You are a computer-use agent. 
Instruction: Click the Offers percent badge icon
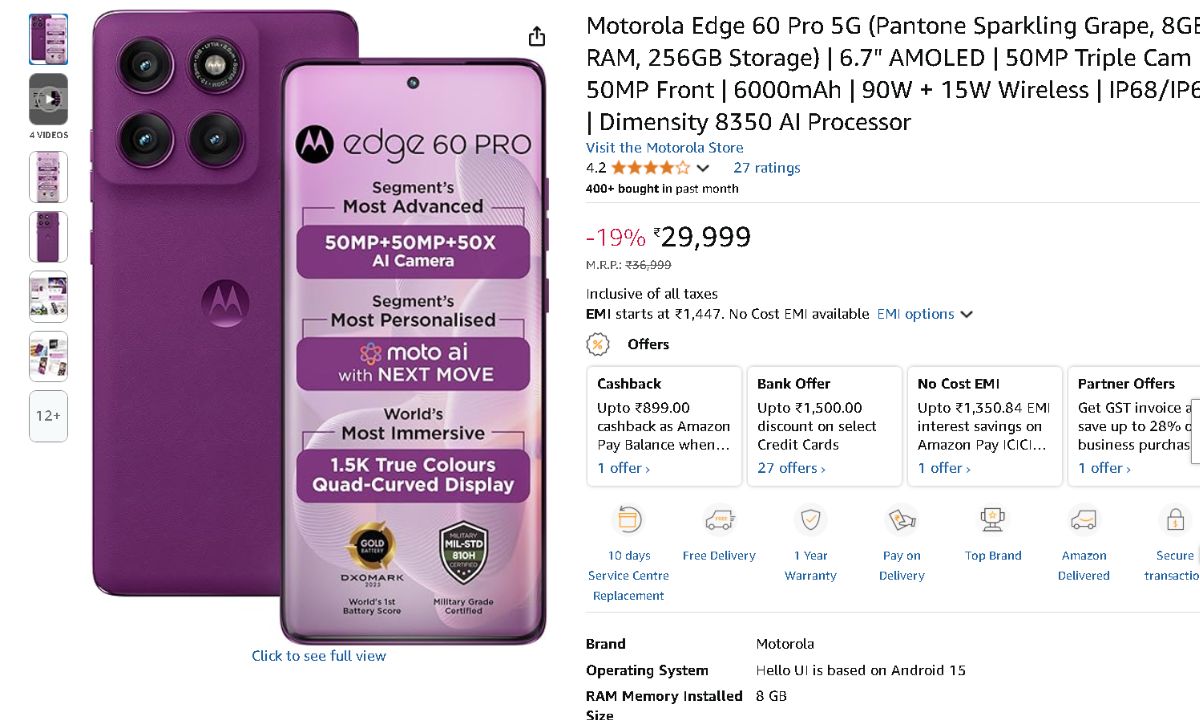[x=598, y=344]
